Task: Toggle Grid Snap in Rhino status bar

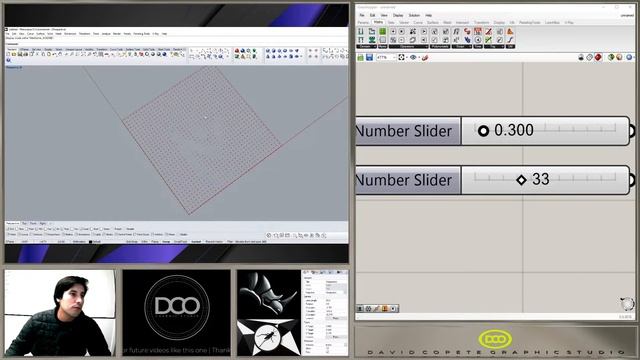Action: click(x=132, y=242)
